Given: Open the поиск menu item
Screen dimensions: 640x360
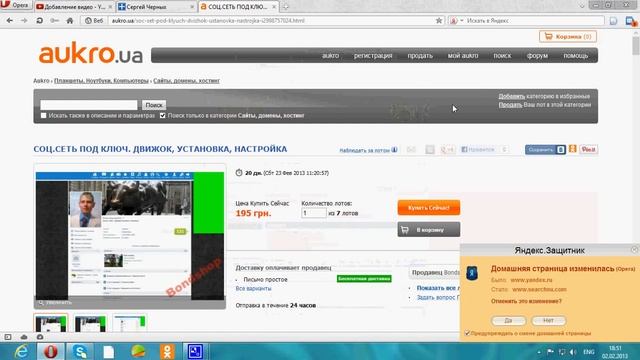Looking at the screenshot, I should [502, 56].
